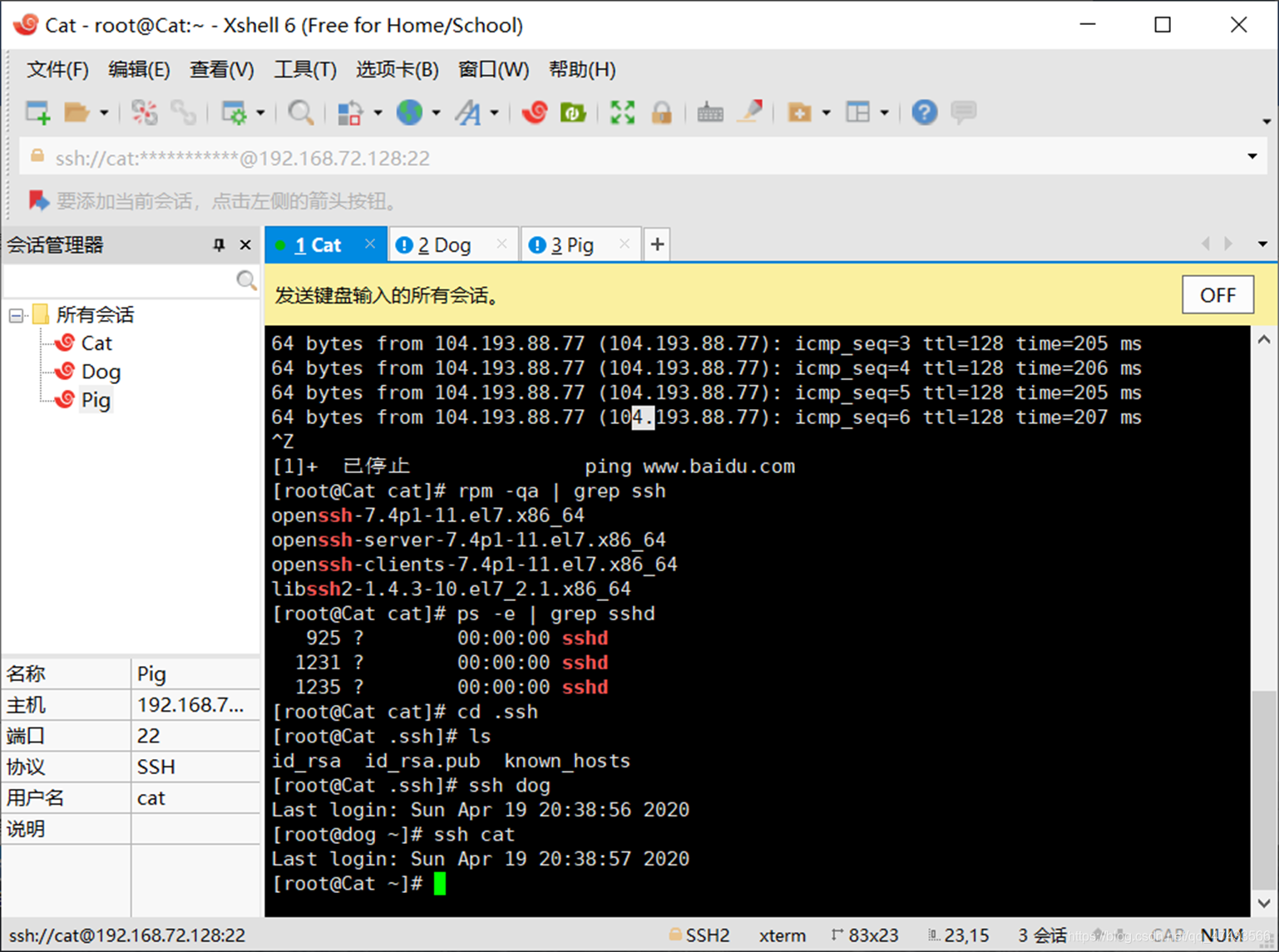This screenshot has height=952, width=1279.
Task: Select the Dog session in tree
Action: click(x=101, y=372)
